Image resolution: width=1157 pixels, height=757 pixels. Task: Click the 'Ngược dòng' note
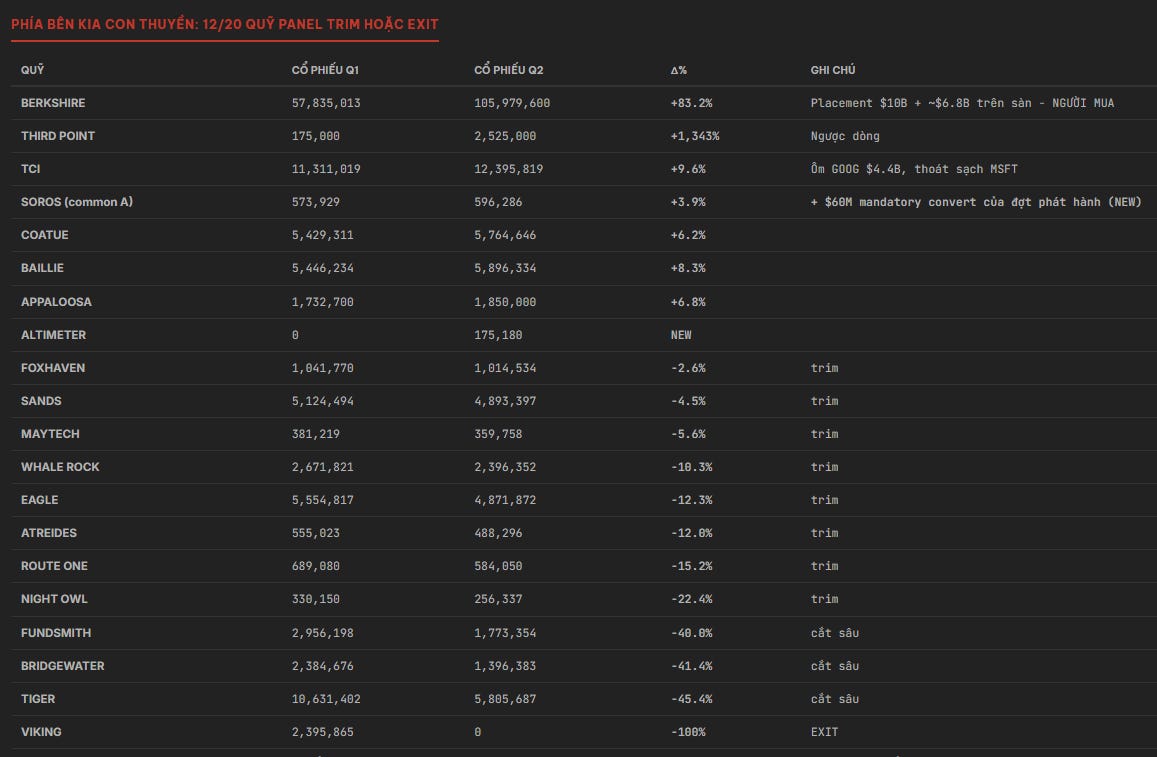click(845, 136)
